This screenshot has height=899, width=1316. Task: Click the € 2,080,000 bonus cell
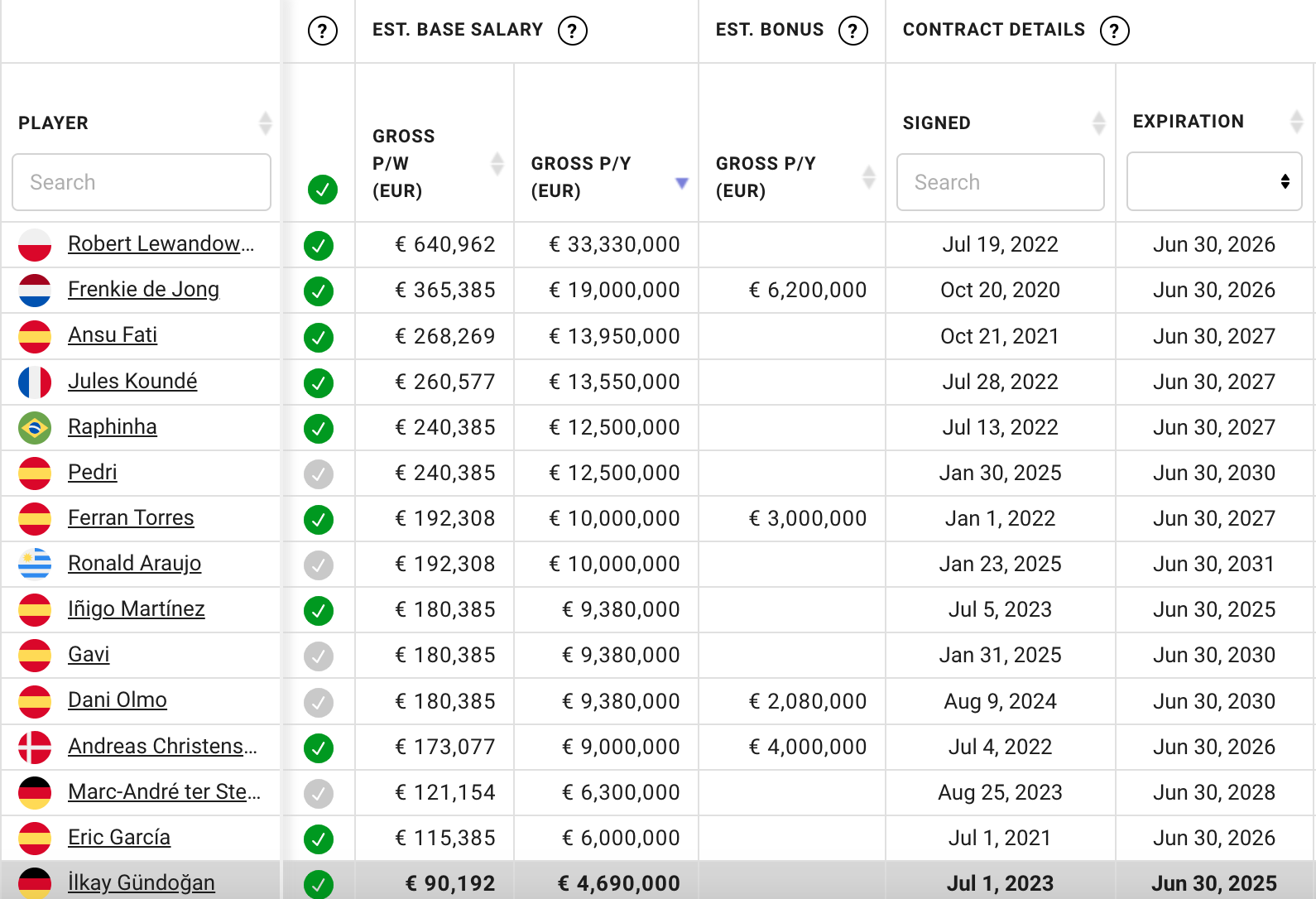[x=808, y=702]
